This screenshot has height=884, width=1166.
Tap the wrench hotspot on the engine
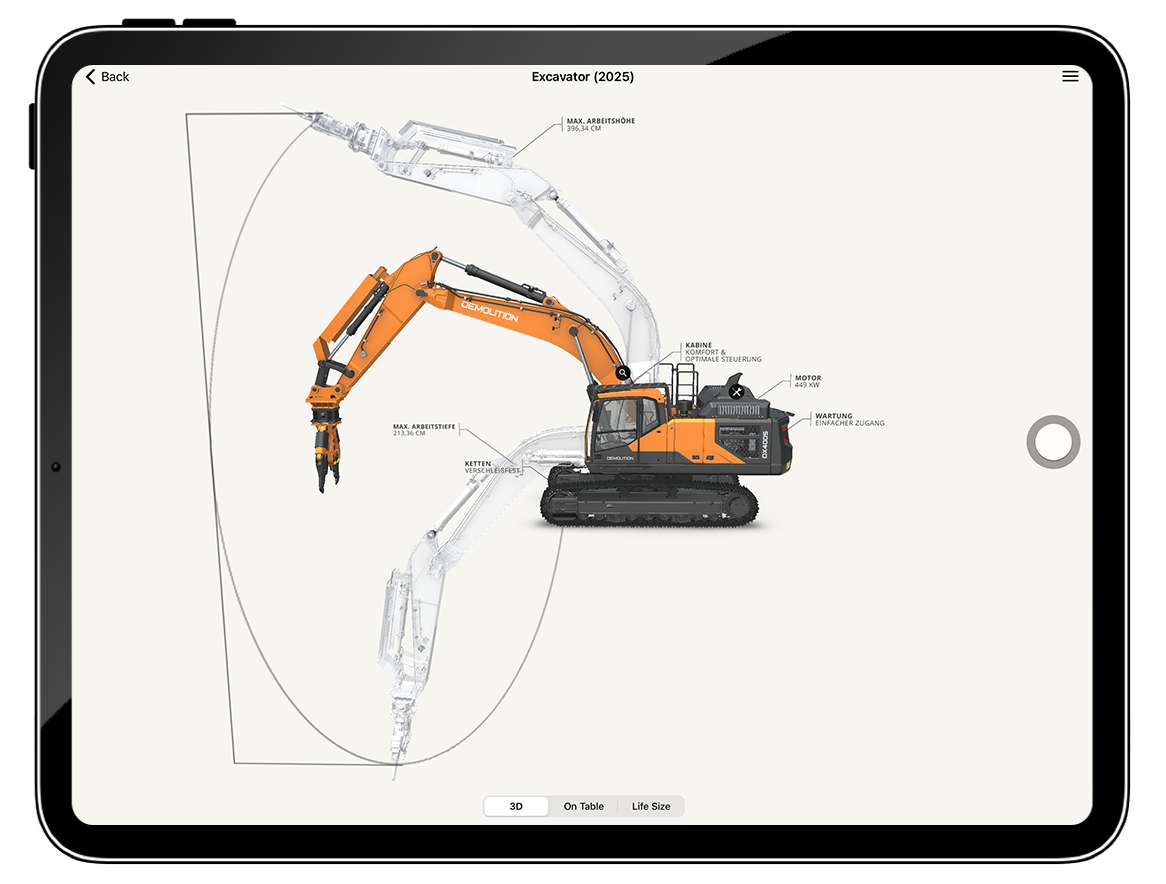(737, 392)
